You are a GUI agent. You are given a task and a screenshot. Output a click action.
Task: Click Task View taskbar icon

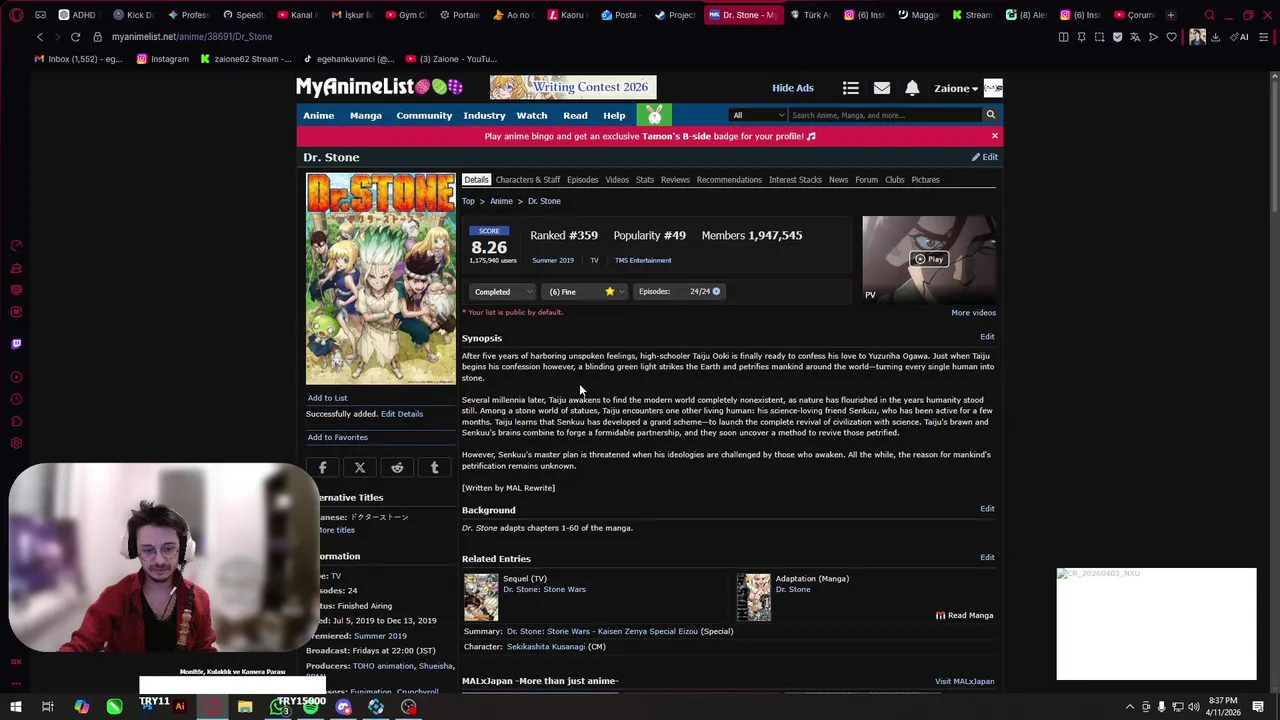pyautogui.click(x=48, y=707)
